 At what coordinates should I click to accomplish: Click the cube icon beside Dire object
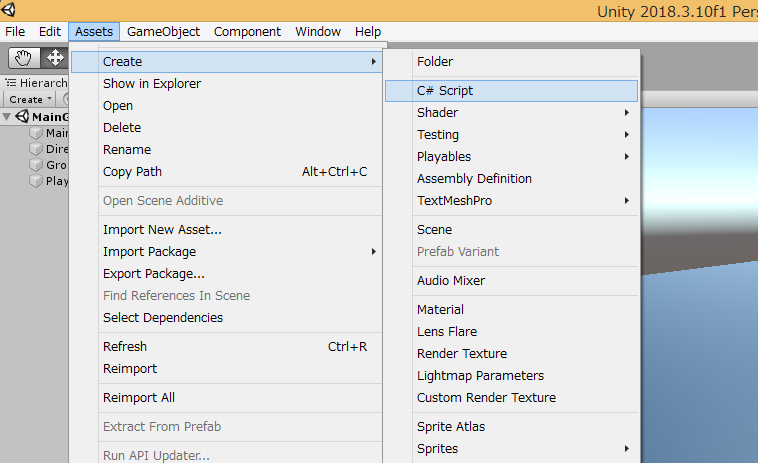36,149
